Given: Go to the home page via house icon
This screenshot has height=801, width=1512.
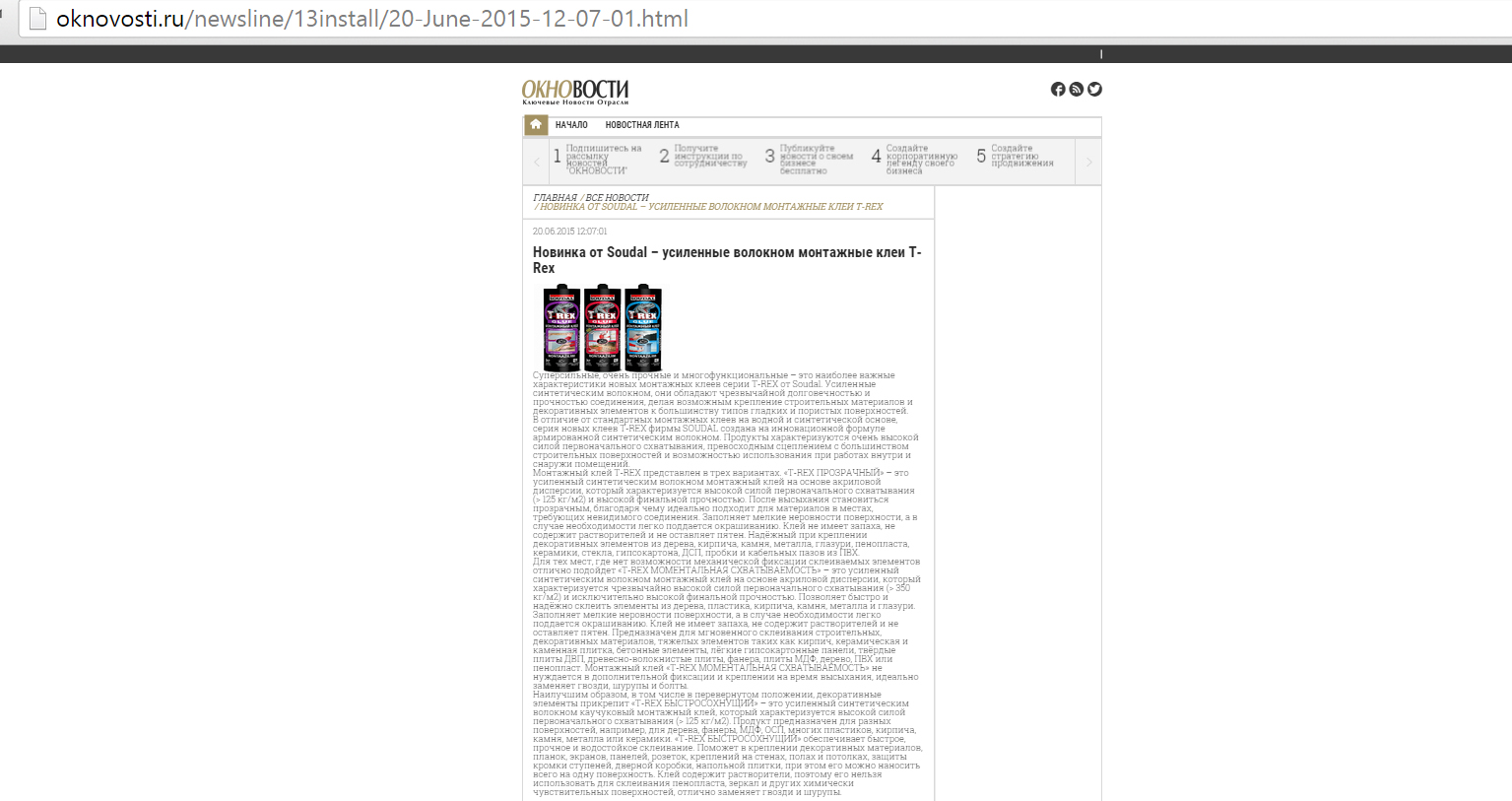Looking at the screenshot, I should (x=535, y=125).
